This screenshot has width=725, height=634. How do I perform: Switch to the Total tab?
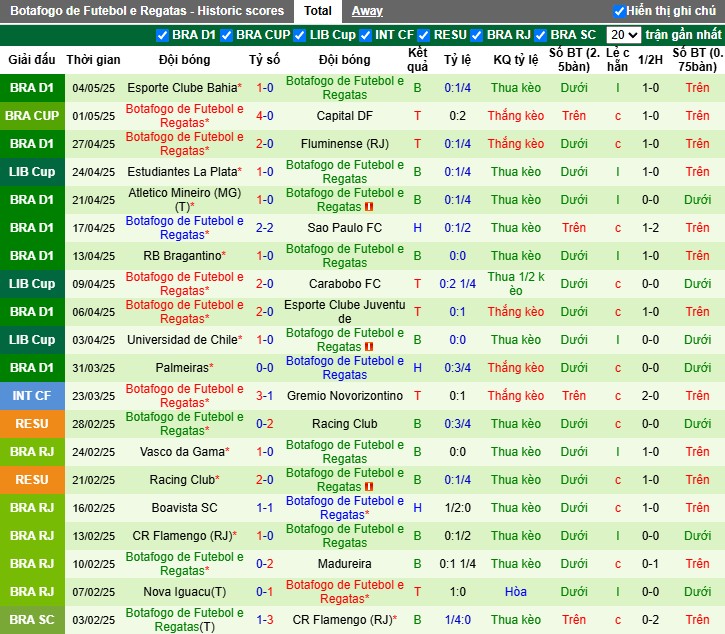tap(318, 11)
